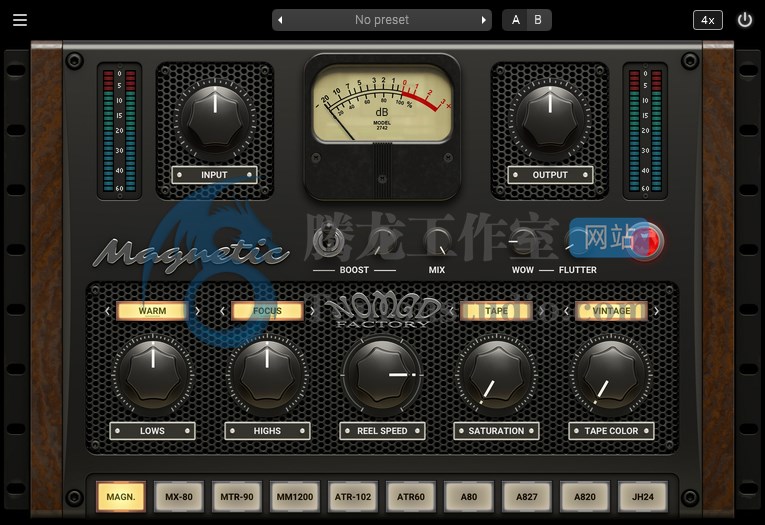Select the MAGN. tape machine

coord(121,497)
